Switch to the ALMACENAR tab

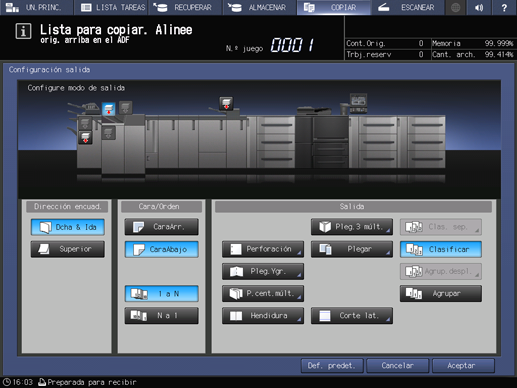click(x=260, y=7)
